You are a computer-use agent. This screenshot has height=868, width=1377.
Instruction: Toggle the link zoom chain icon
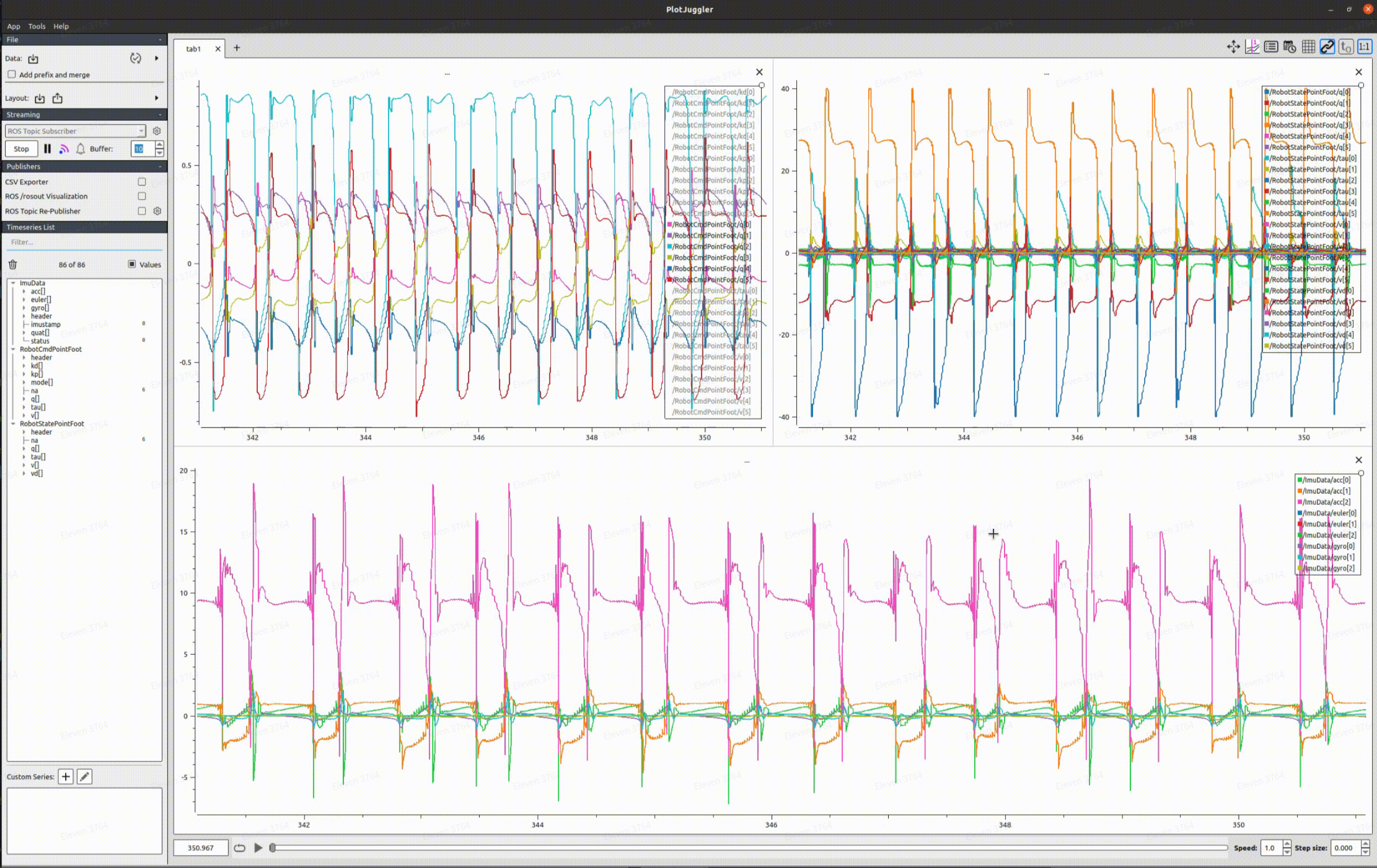[x=1327, y=47]
